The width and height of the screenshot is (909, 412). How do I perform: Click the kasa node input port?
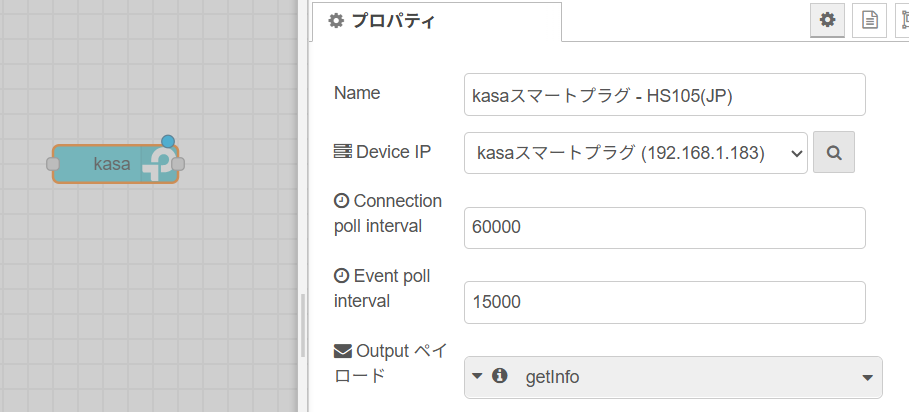click(x=53, y=164)
